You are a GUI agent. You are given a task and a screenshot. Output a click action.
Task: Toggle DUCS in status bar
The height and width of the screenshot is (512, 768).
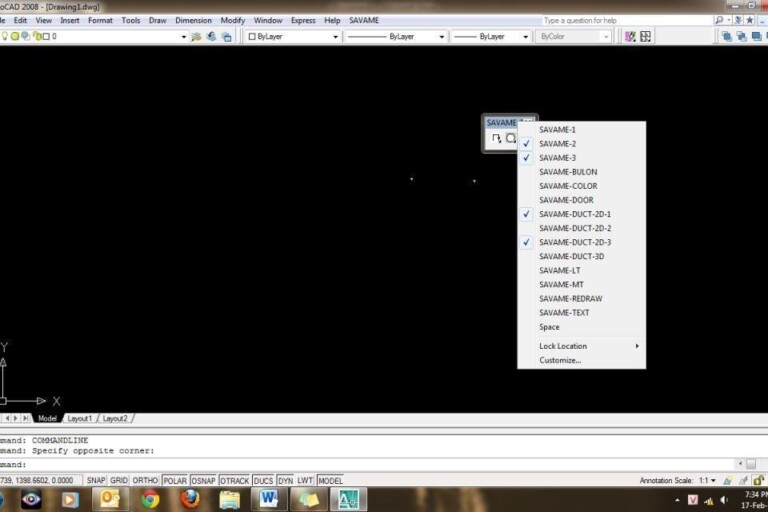point(263,481)
